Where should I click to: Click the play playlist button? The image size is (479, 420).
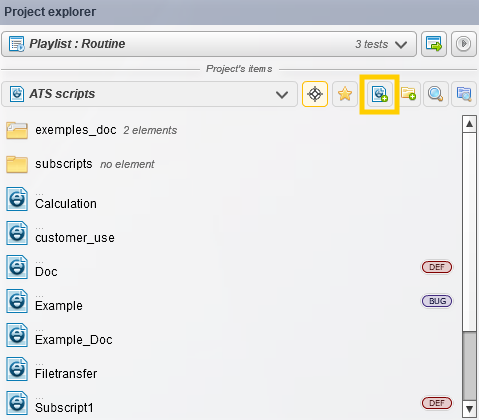[x=464, y=44]
